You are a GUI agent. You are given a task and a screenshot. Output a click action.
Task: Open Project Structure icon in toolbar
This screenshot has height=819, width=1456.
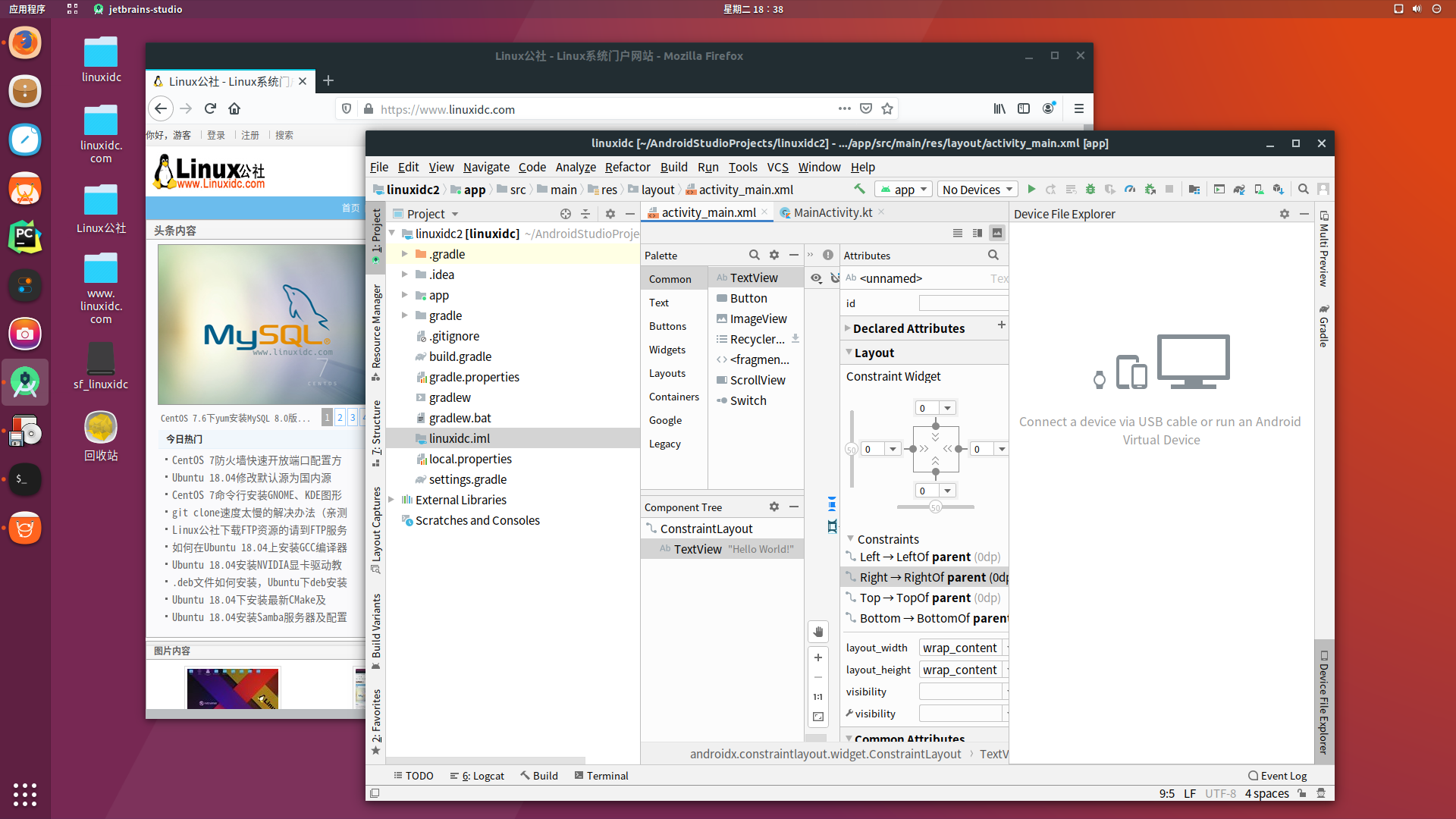1194,189
